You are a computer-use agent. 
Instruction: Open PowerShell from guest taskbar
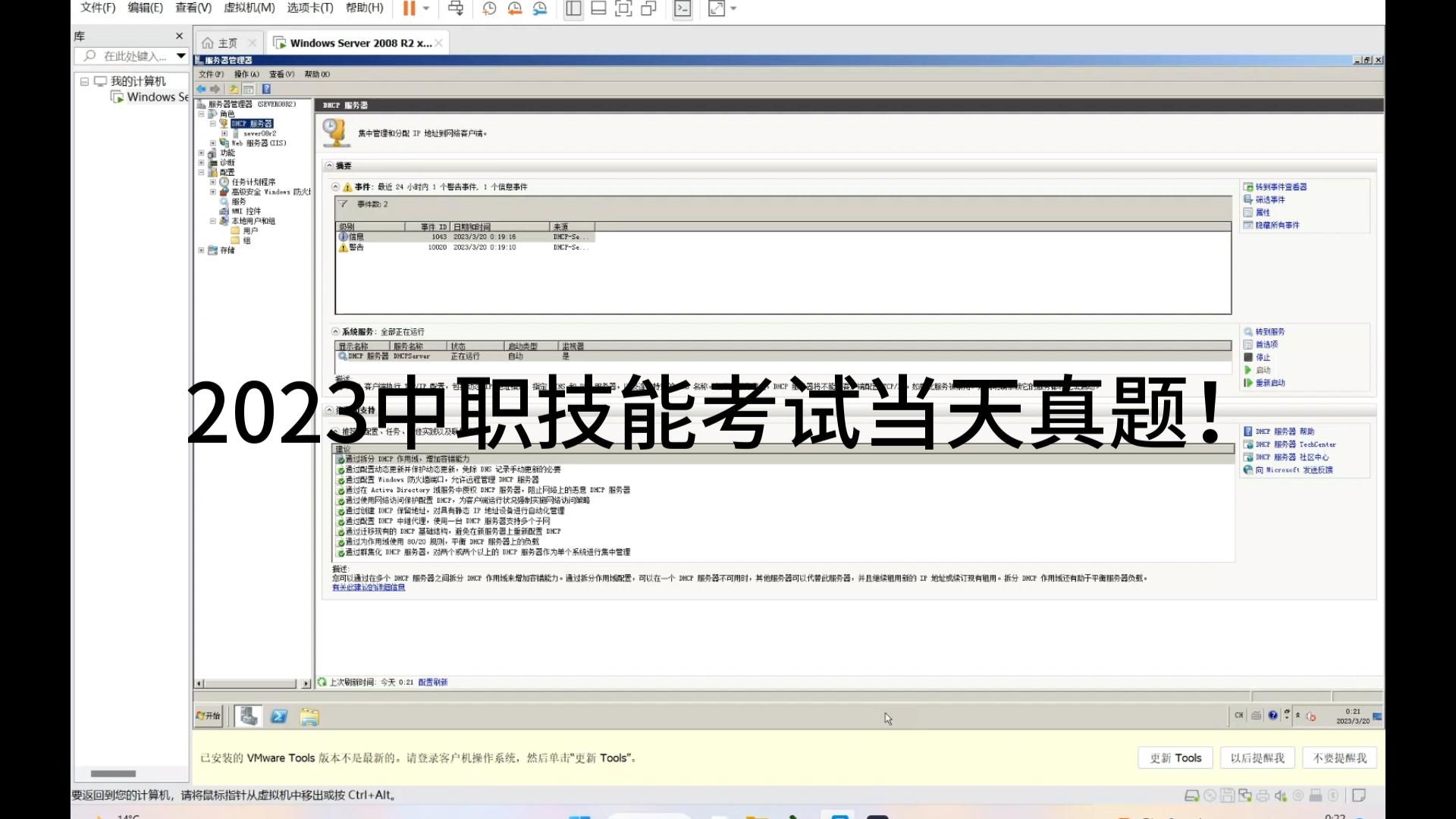(279, 716)
